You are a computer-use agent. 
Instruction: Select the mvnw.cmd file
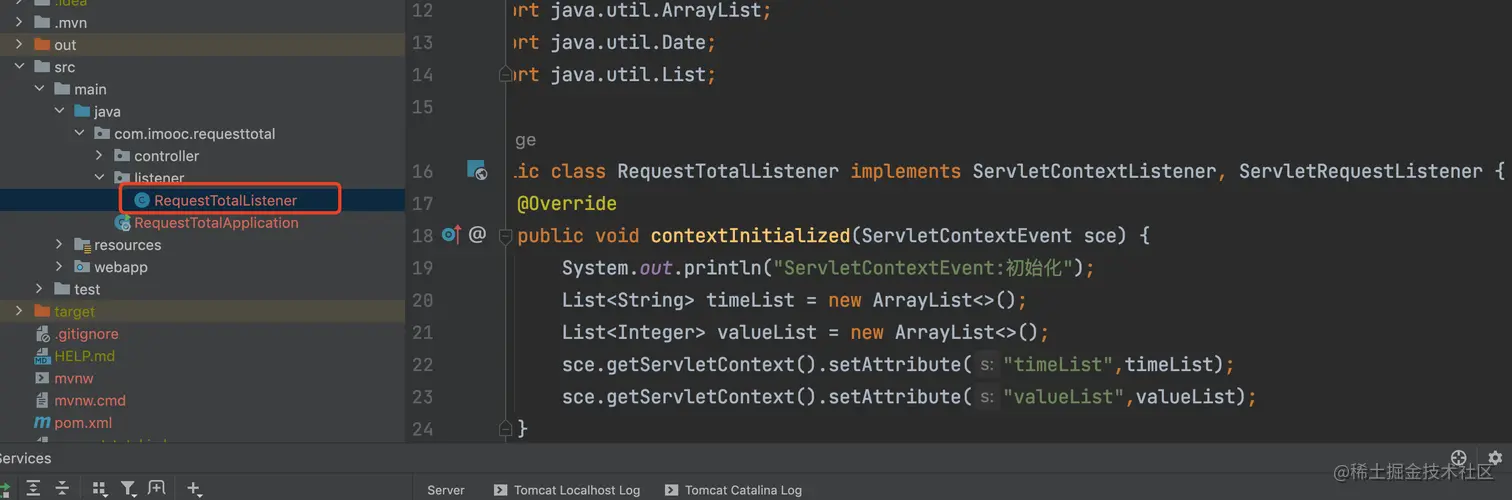90,400
